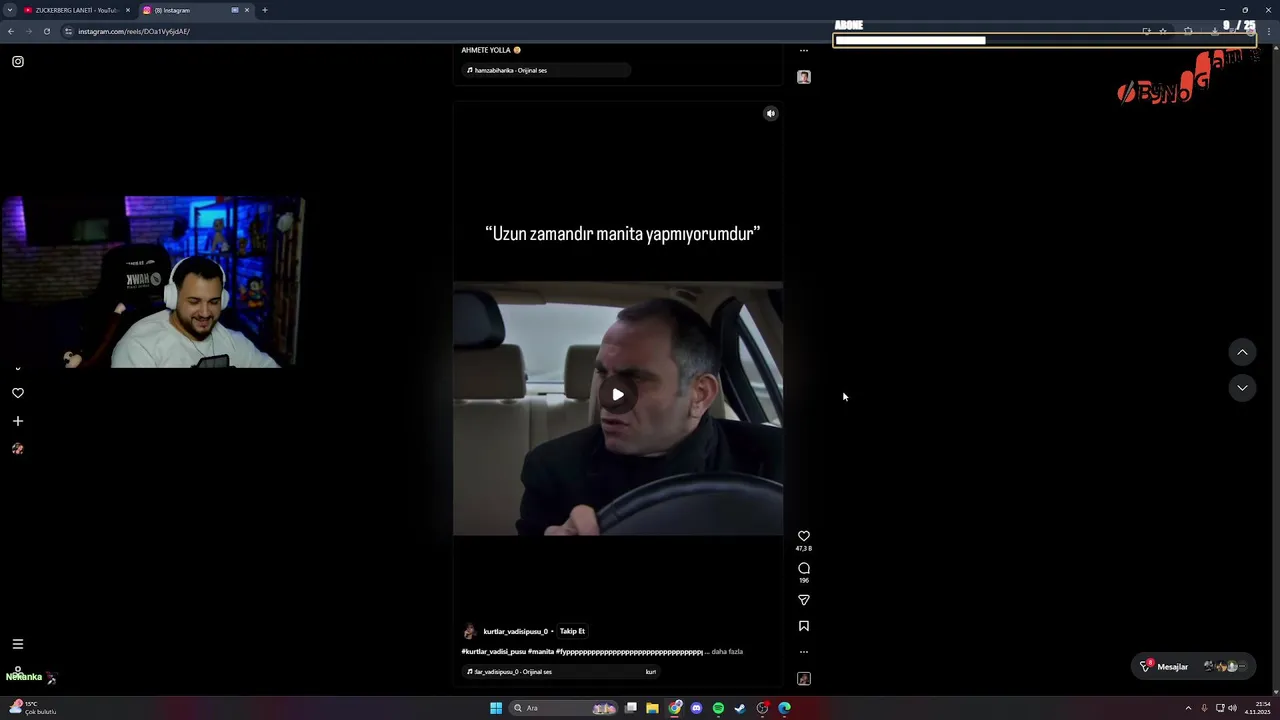Screen dimensions: 1280x720
Task: Like the reel with 47,3 B likes
Action: 804,536
